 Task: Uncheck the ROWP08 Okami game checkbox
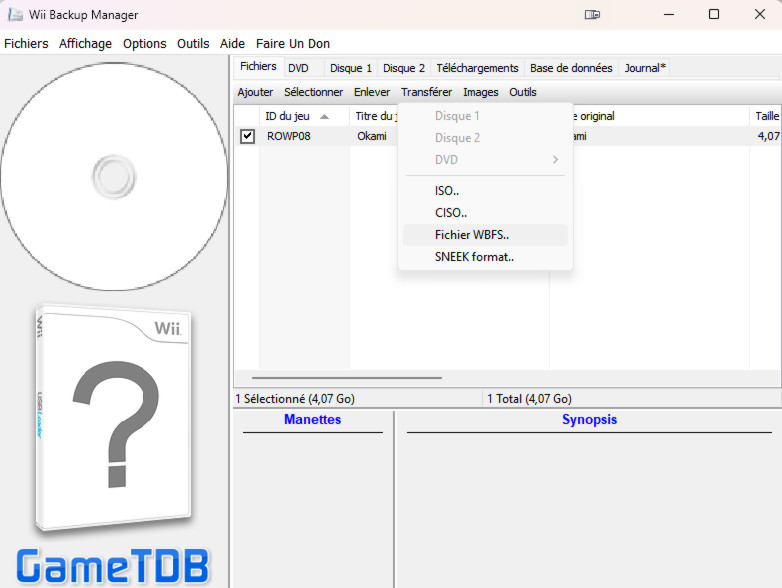point(247,136)
